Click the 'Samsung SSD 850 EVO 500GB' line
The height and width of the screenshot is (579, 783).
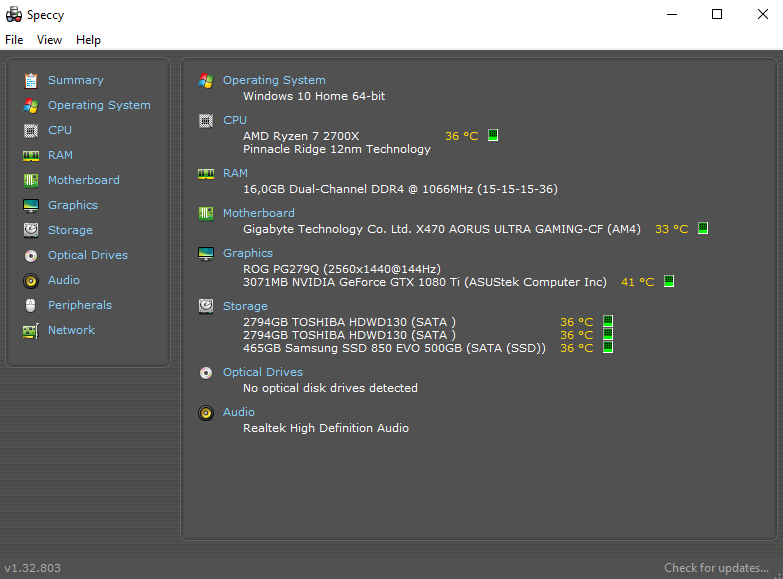394,348
